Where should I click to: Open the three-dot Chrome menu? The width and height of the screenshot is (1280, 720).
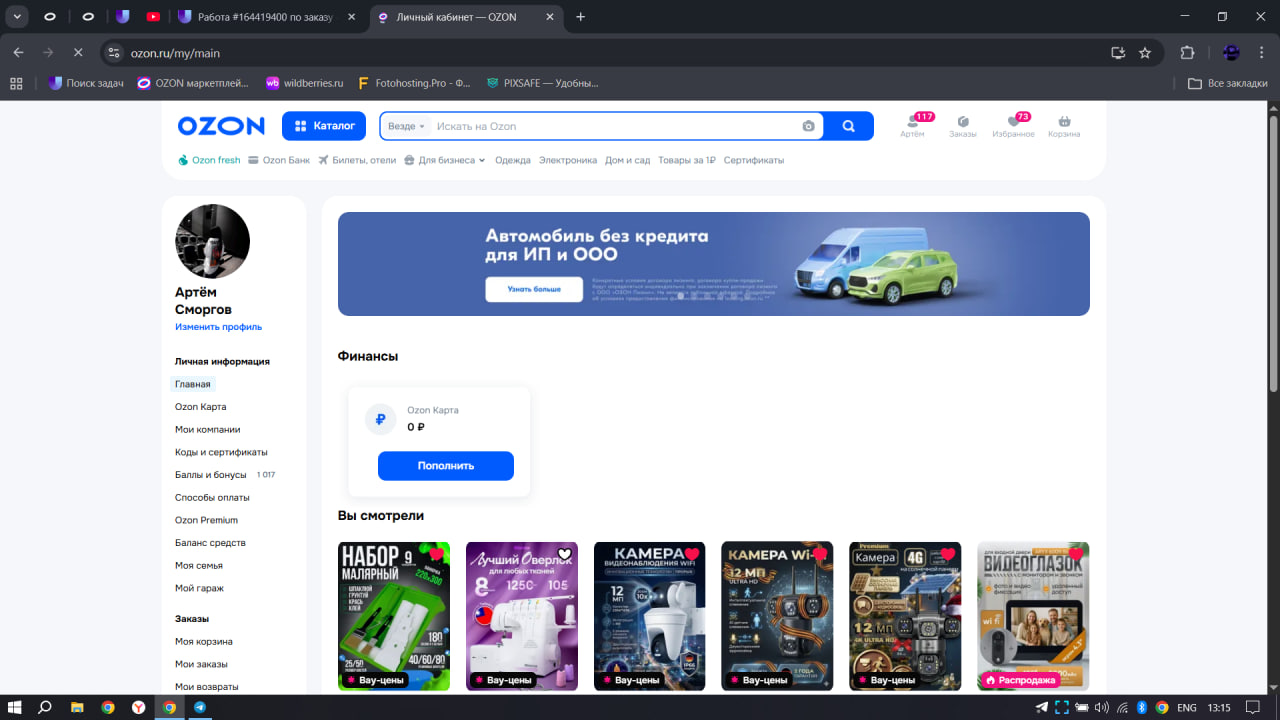tap(1262, 53)
